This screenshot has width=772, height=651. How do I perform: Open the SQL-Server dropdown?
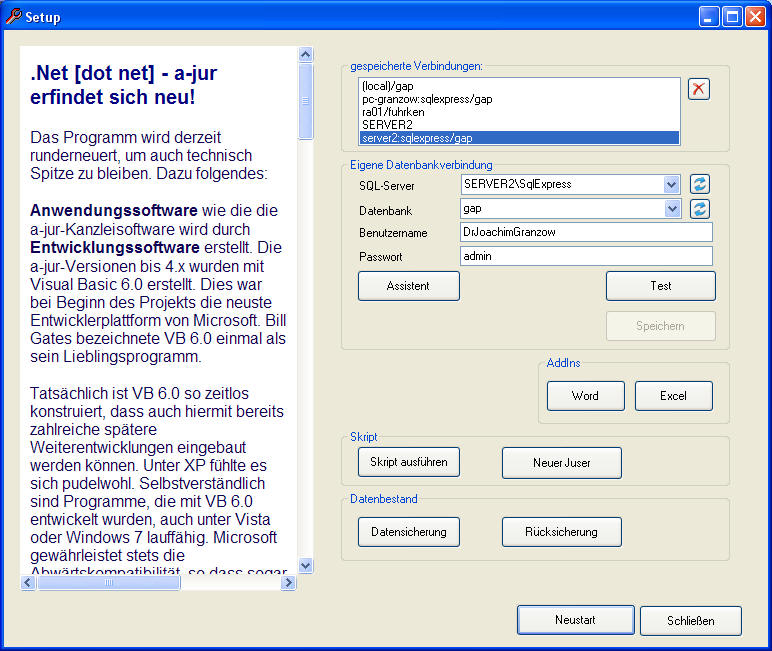pos(672,185)
